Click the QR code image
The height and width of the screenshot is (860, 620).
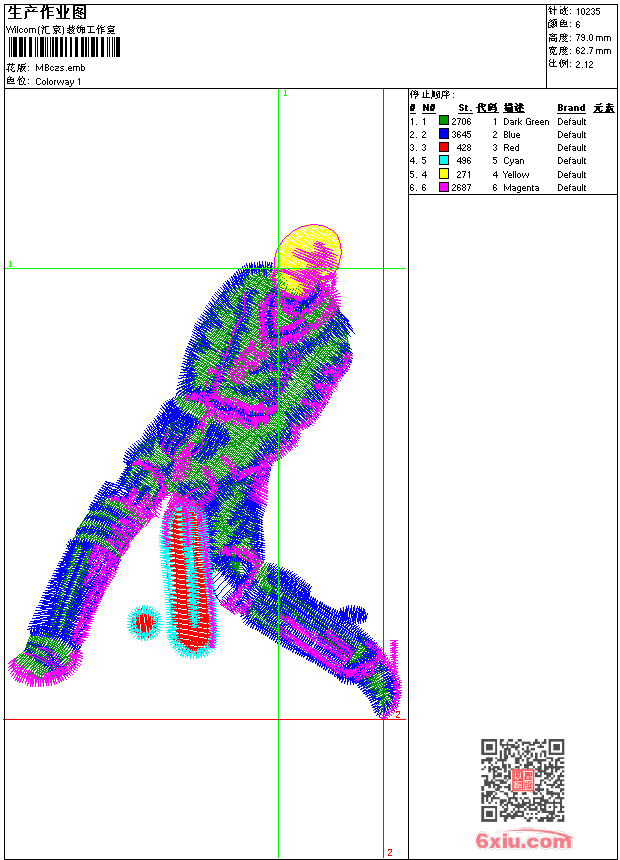522,780
